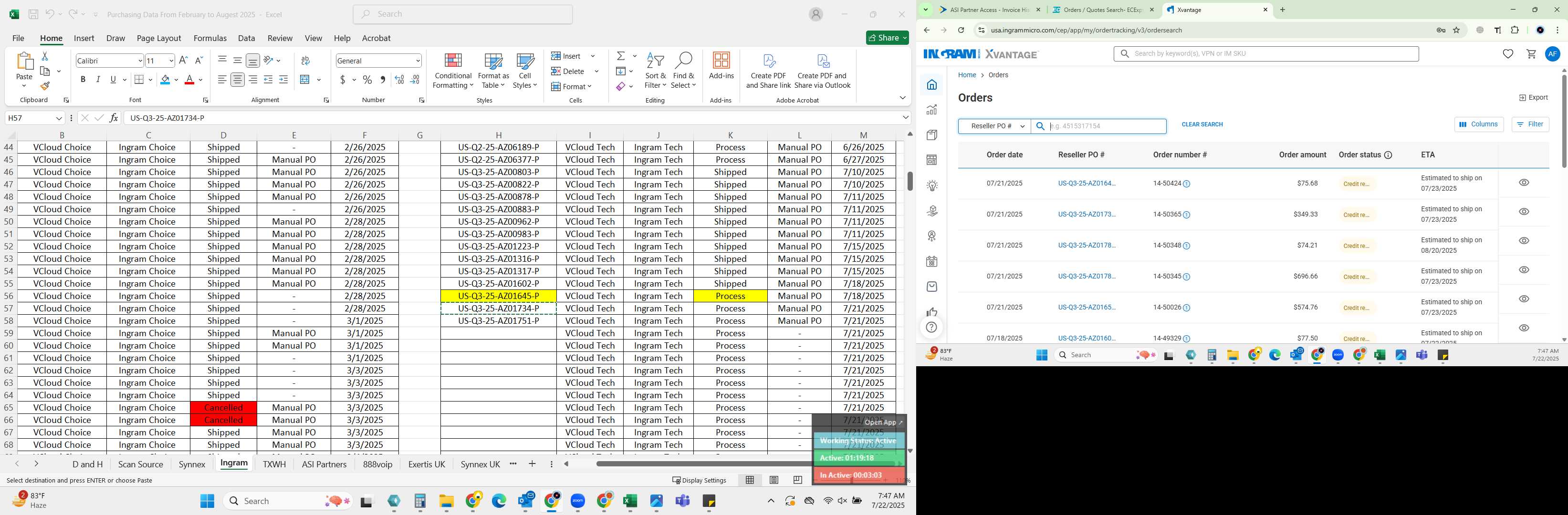Open the font name Calibri dropdown
Image resolution: width=1568 pixels, height=515 pixels.
coord(140,61)
